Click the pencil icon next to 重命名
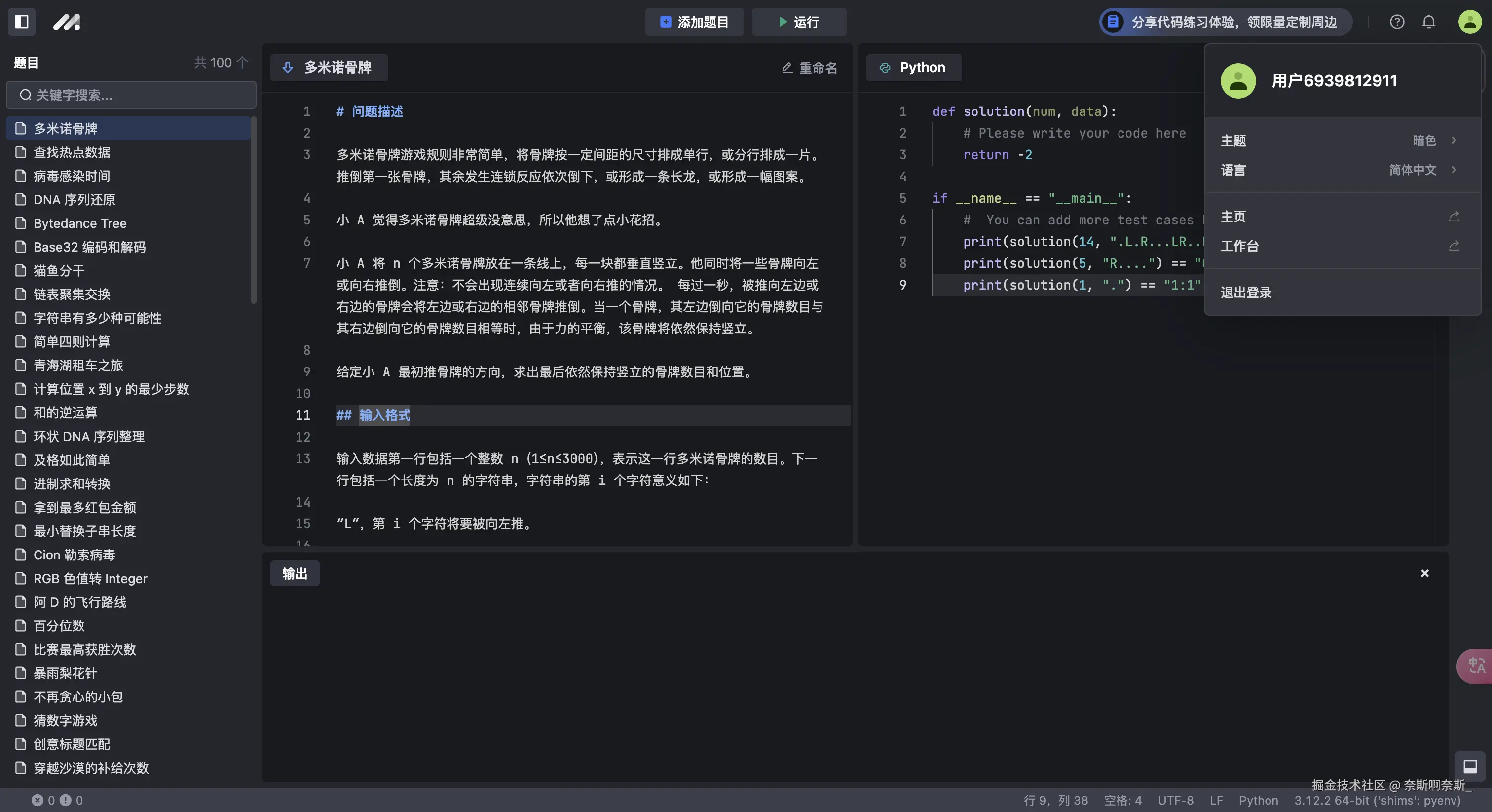1492x812 pixels. (x=786, y=68)
